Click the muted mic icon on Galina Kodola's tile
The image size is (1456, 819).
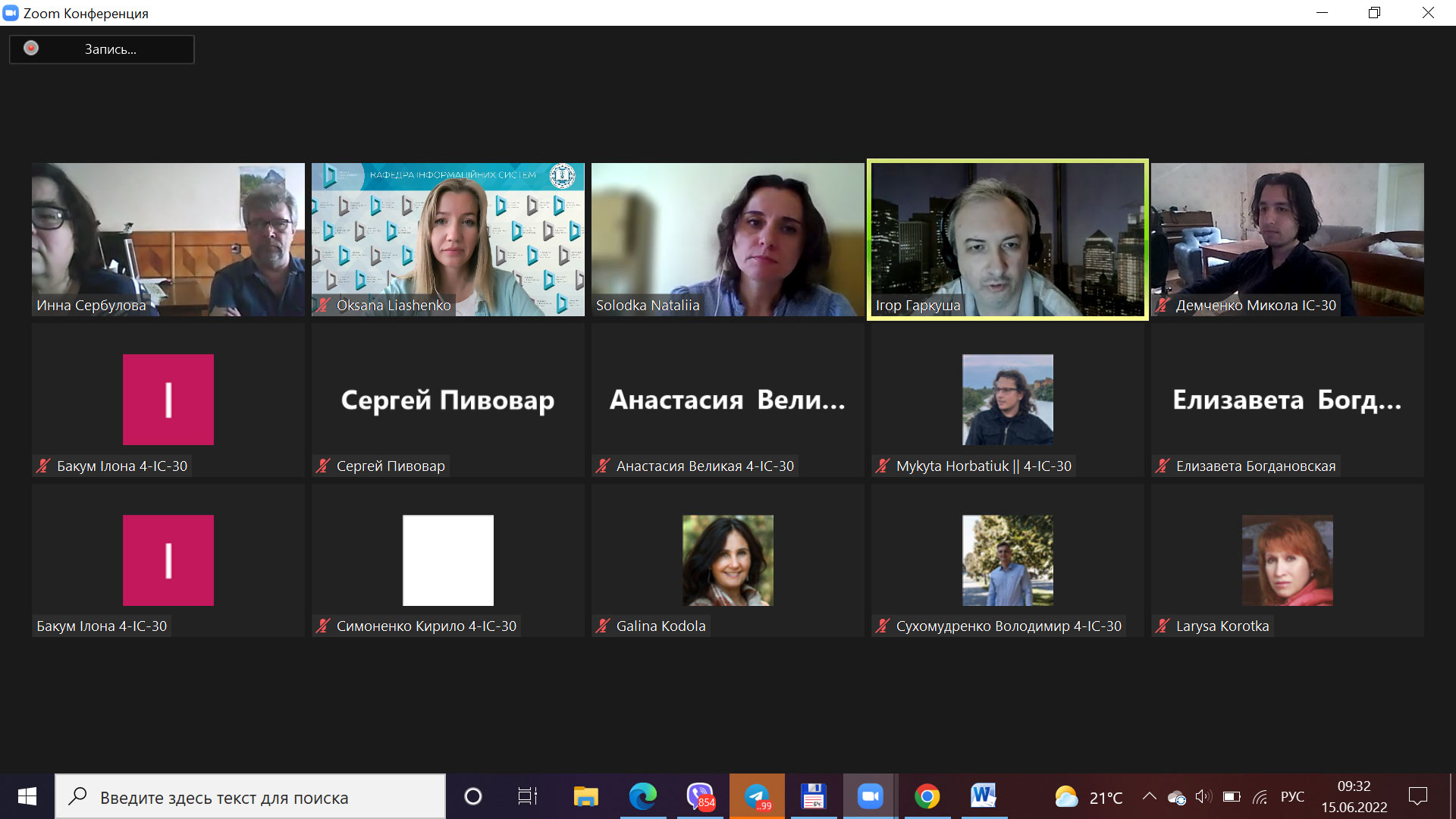(603, 626)
